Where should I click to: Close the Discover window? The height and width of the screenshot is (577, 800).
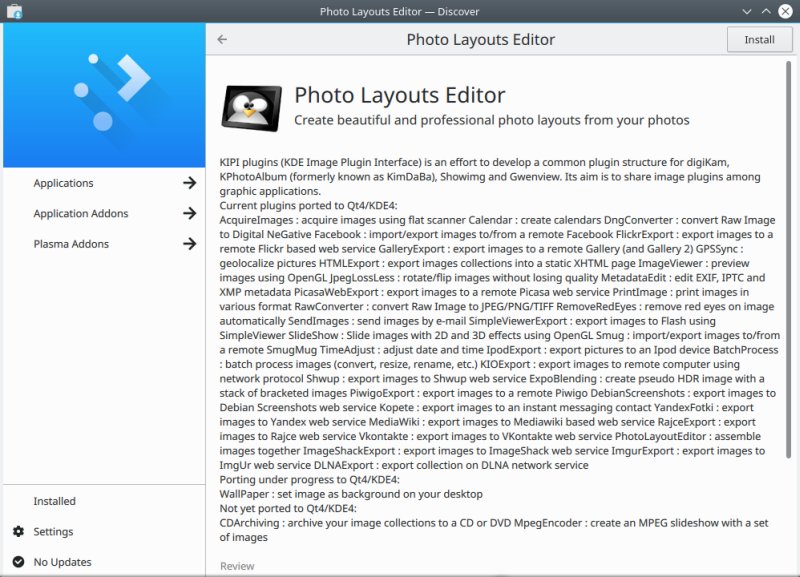(785, 11)
